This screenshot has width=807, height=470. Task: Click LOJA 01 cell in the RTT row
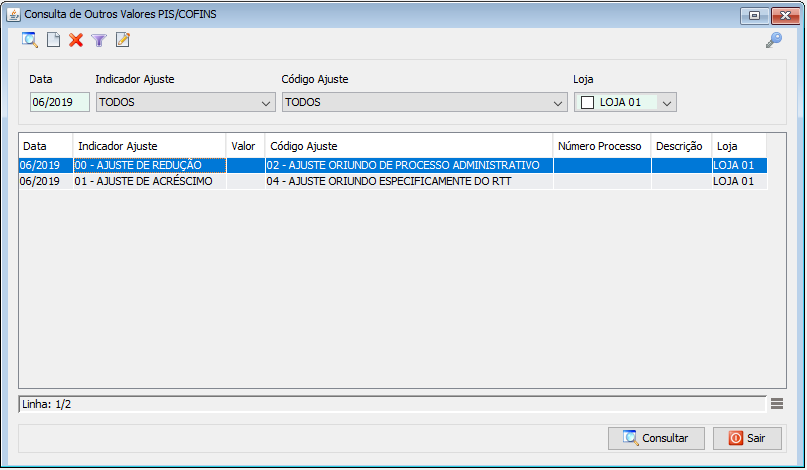pyautogui.click(x=740, y=181)
